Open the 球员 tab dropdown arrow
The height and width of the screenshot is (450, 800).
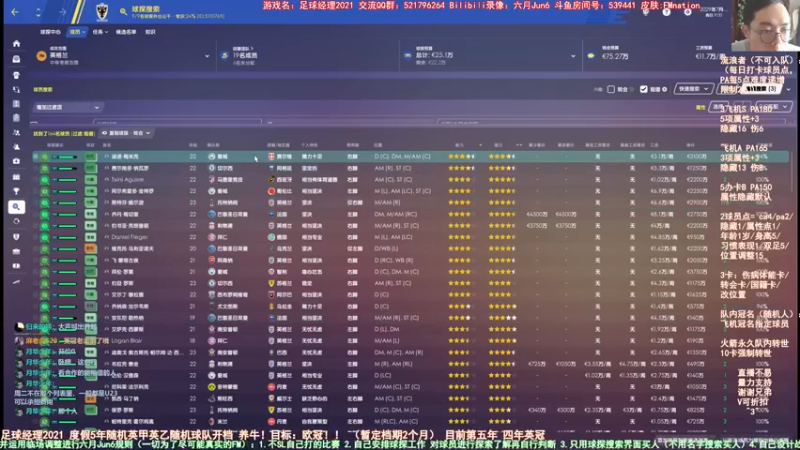point(84,32)
